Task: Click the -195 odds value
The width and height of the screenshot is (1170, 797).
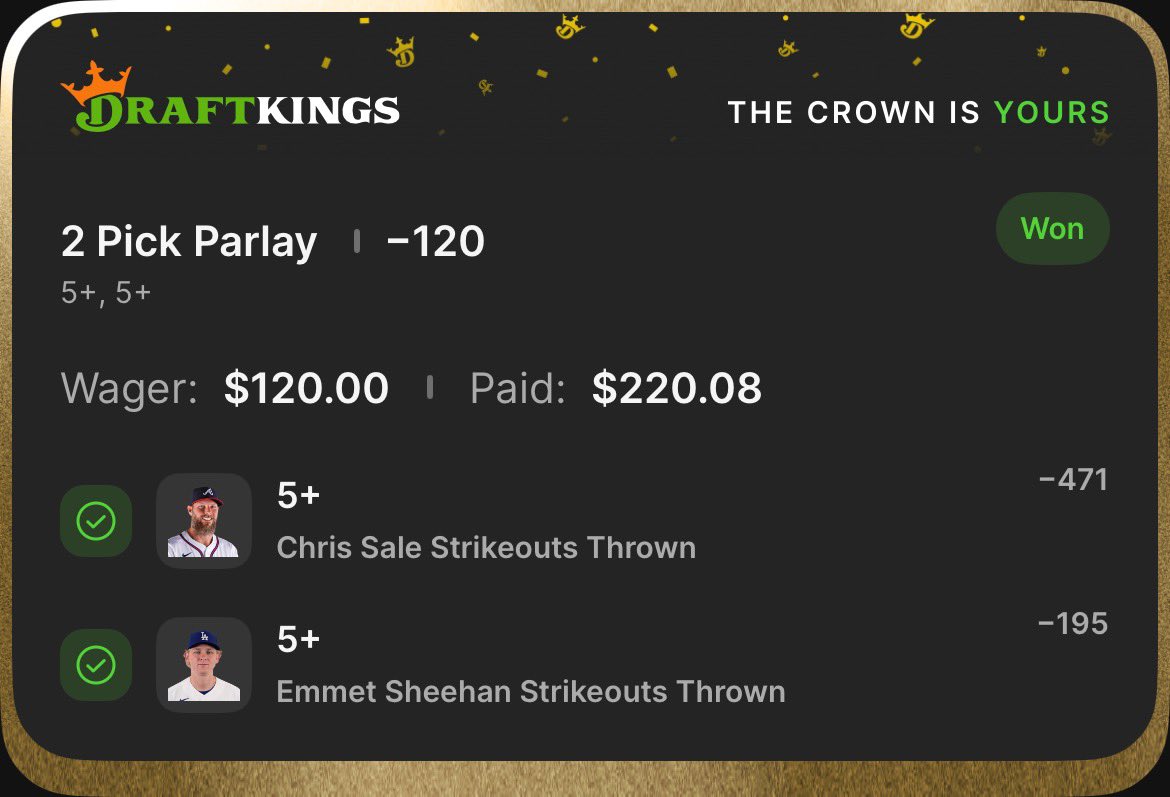Action: pos(1073,624)
